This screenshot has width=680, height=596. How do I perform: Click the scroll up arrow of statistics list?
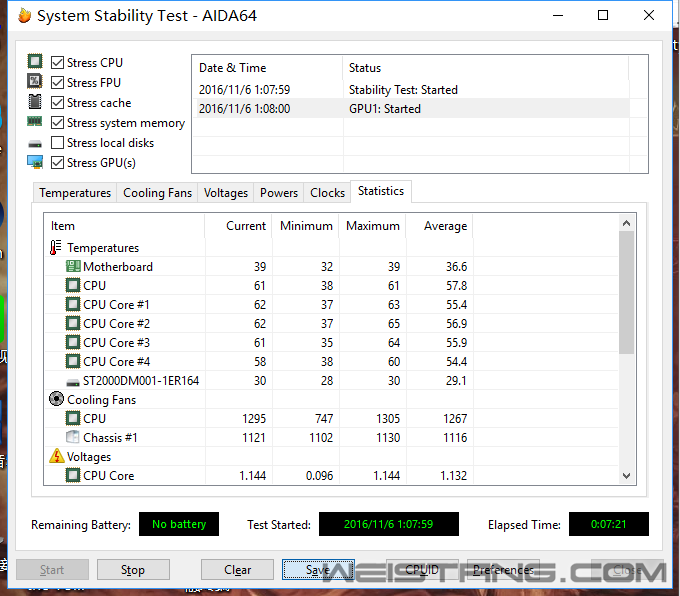tap(626, 223)
